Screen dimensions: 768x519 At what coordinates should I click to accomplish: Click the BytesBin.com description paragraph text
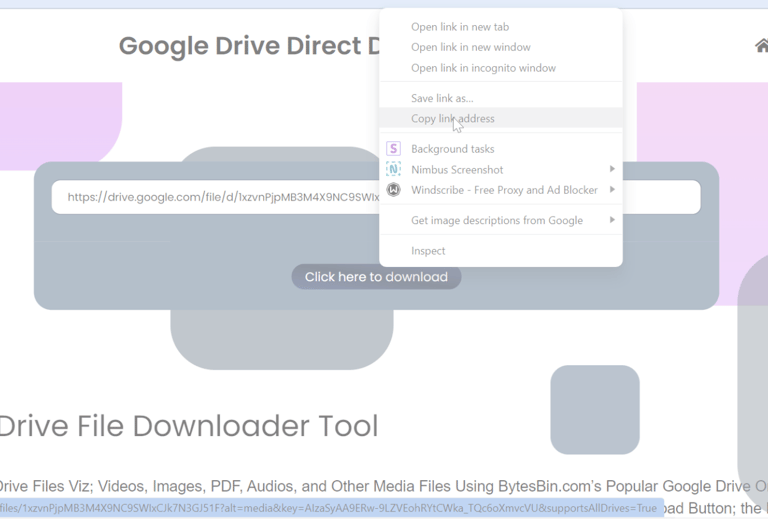384,486
